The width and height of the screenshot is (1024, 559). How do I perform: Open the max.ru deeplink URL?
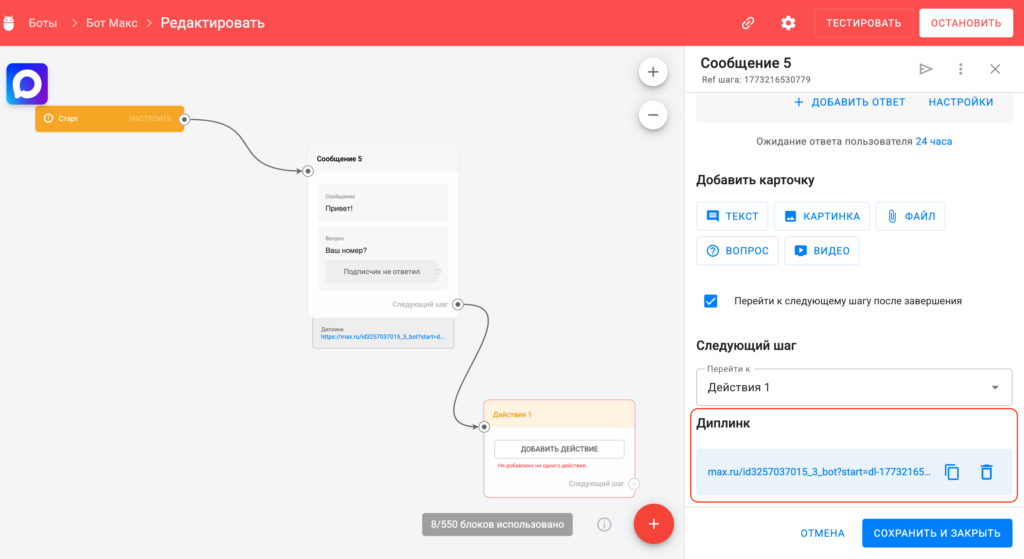pos(818,472)
